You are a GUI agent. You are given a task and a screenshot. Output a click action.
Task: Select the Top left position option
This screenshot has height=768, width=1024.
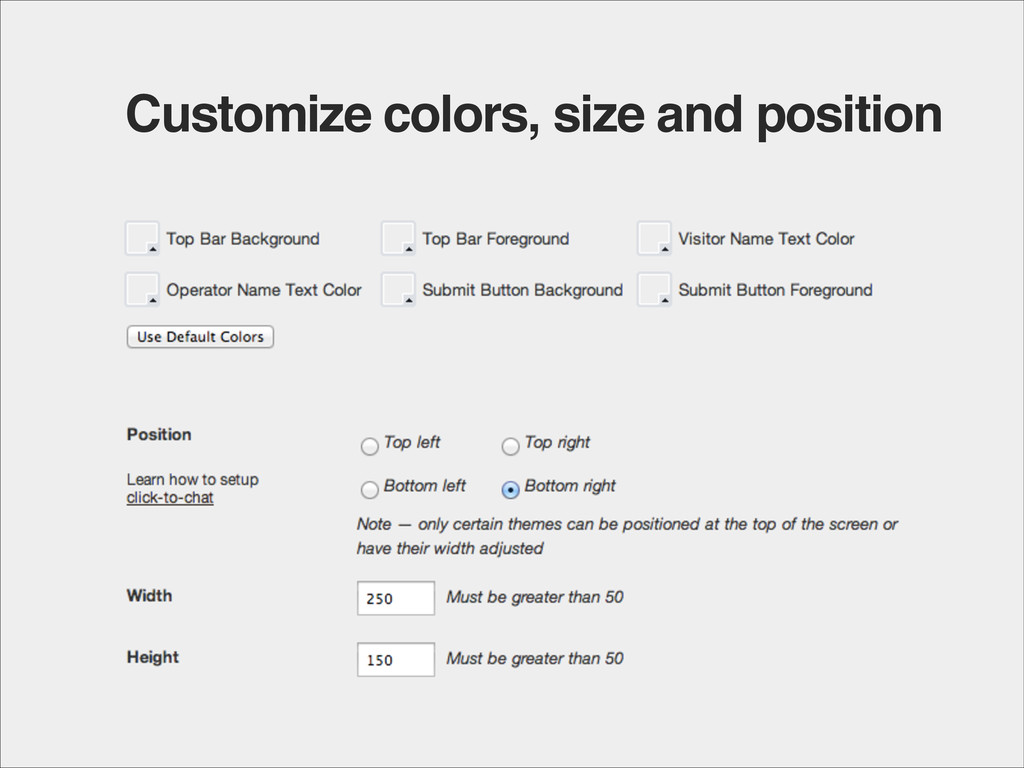coord(370,445)
